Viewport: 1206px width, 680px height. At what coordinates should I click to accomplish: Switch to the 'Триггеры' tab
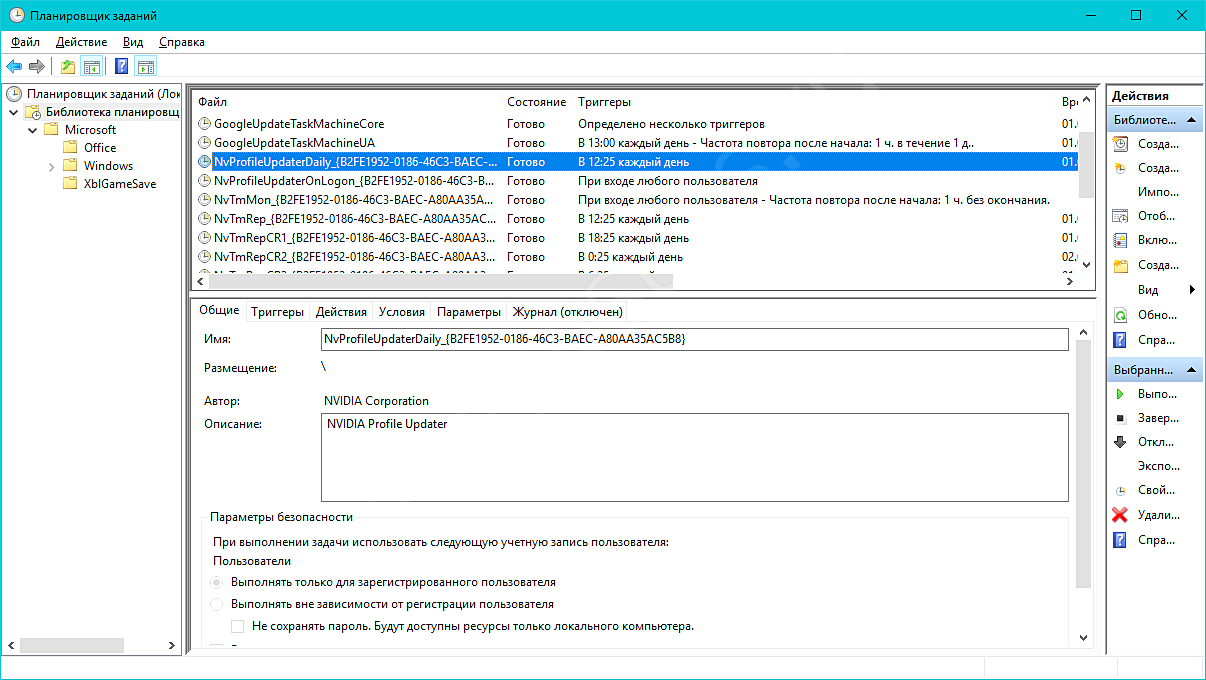tap(277, 312)
